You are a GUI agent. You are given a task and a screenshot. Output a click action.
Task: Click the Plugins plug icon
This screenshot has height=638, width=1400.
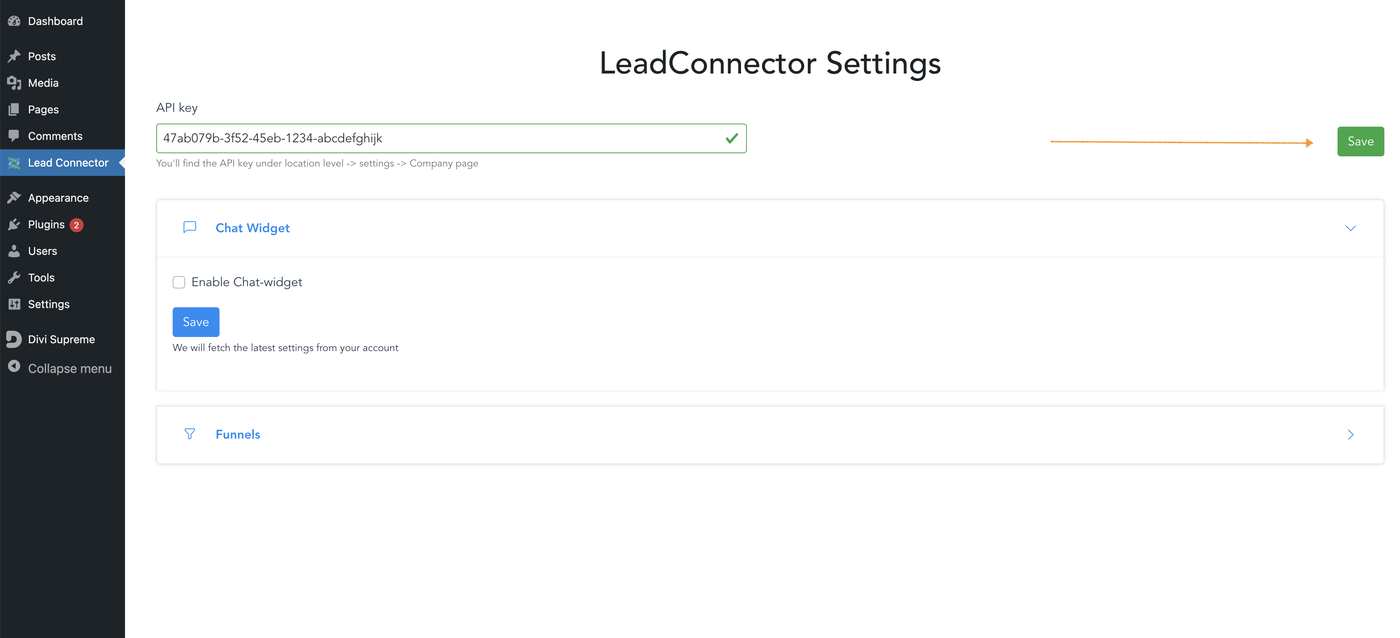pos(14,225)
